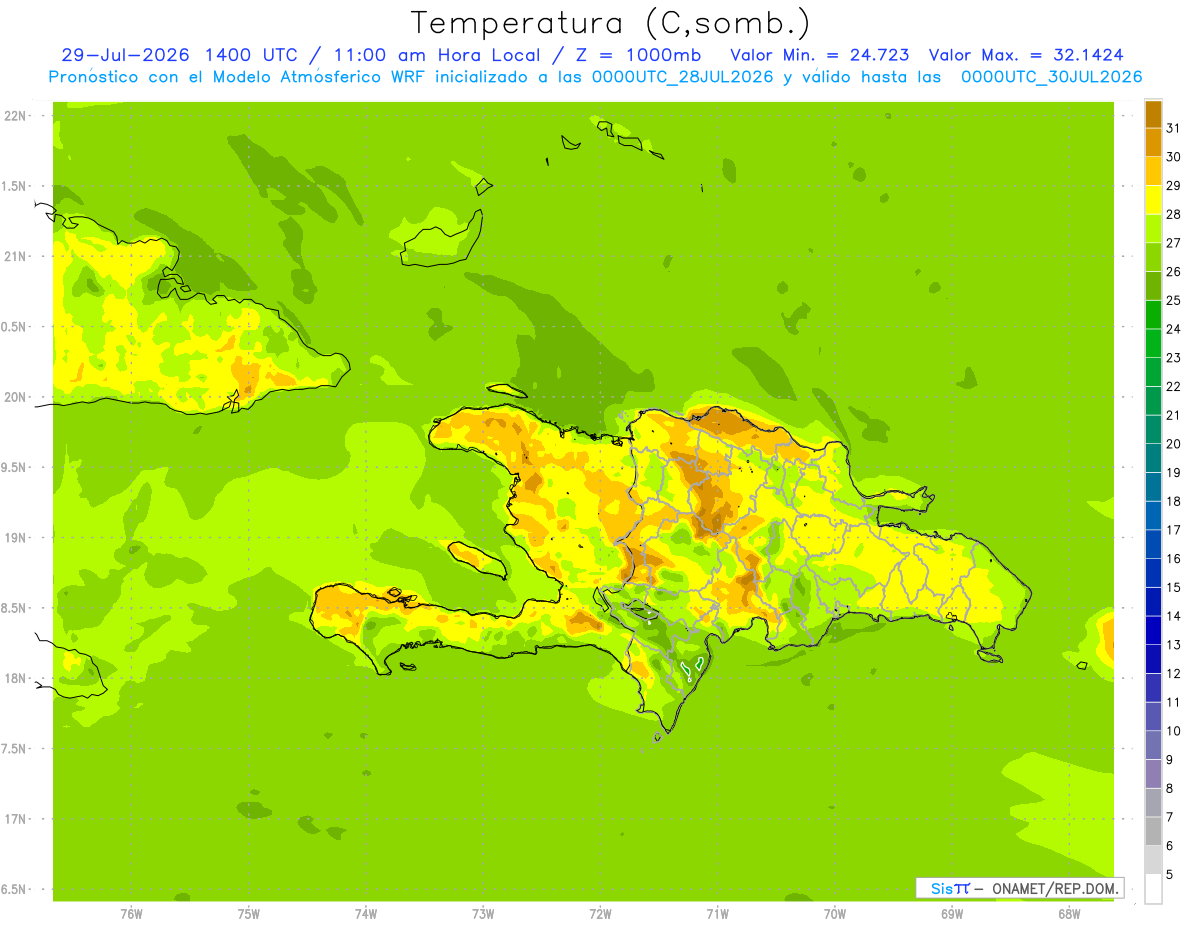Click the '29-Jul-2026 1400 UTC' timestamp
The image size is (1200, 927).
(179, 55)
